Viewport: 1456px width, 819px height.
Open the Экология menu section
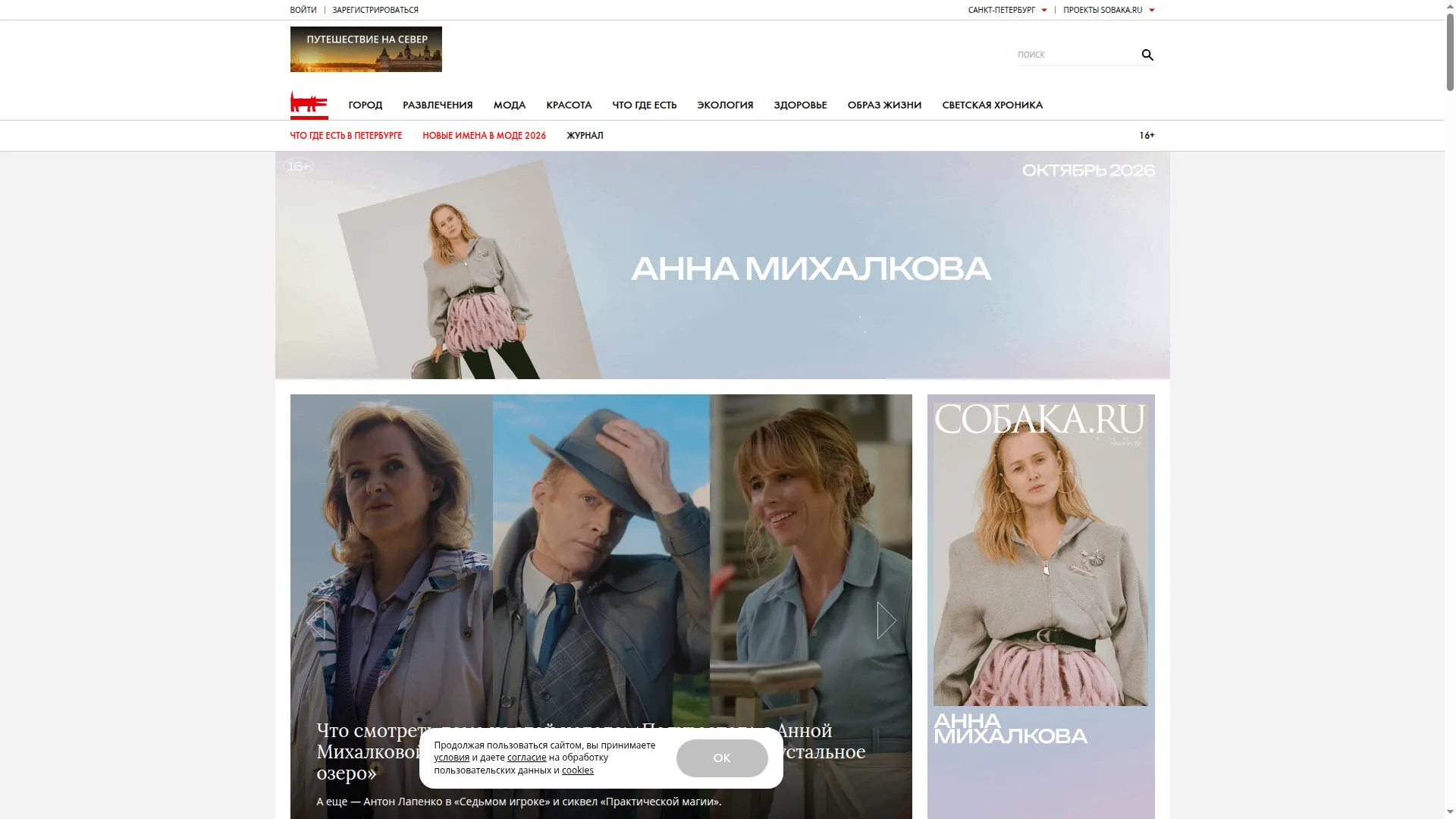point(725,105)
